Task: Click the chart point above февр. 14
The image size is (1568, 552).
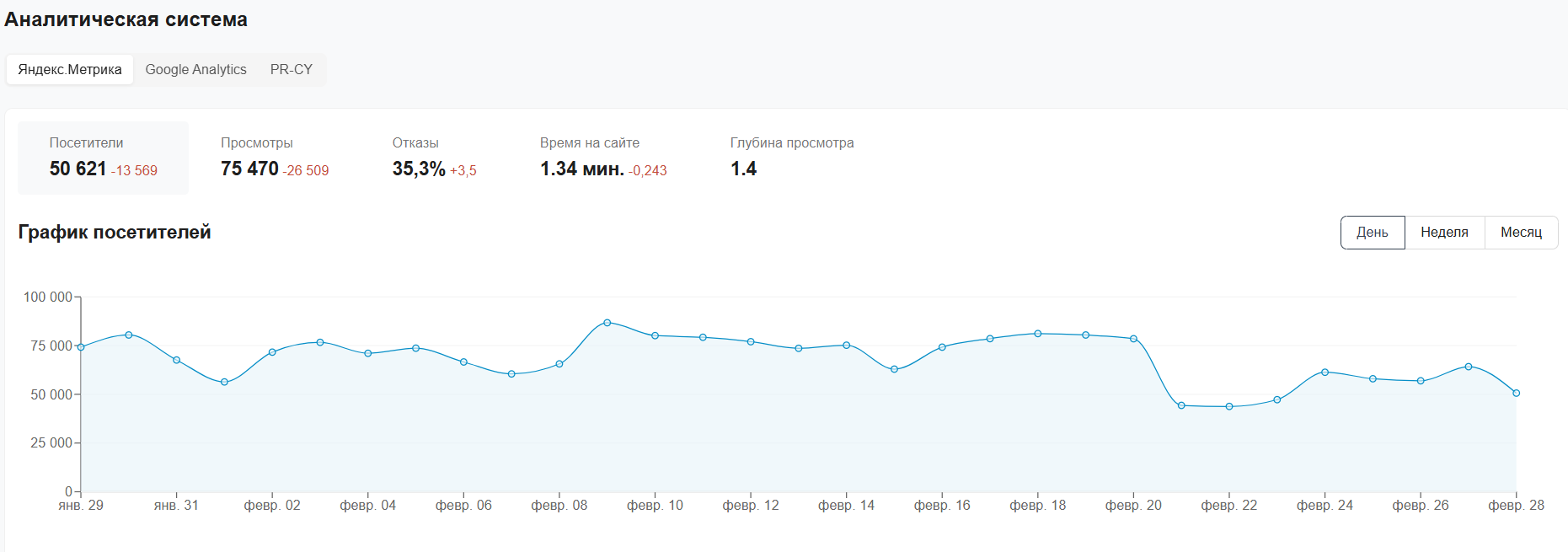Action: [847, 346]
